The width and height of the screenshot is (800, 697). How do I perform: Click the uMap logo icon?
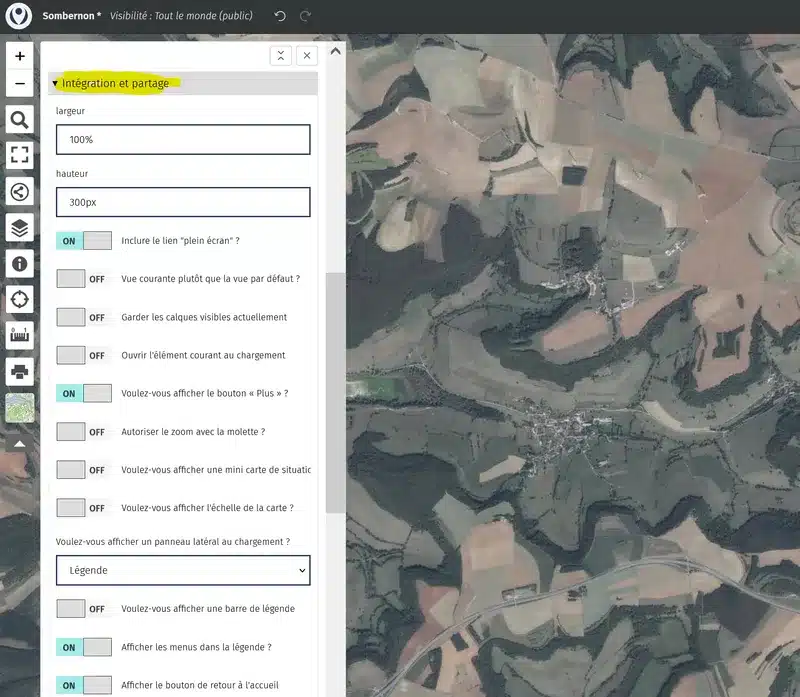[x=19, y=16]
